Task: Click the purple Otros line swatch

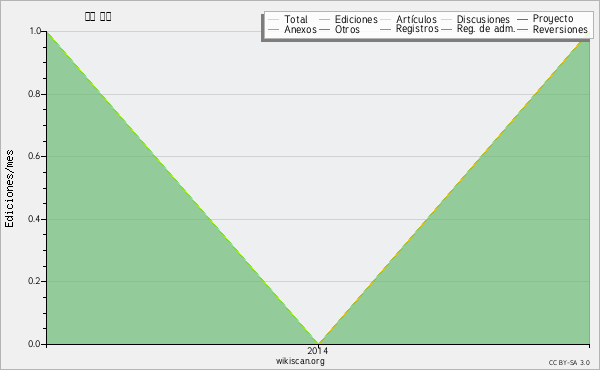Action: pyautogui.click(x=324, y=29)
